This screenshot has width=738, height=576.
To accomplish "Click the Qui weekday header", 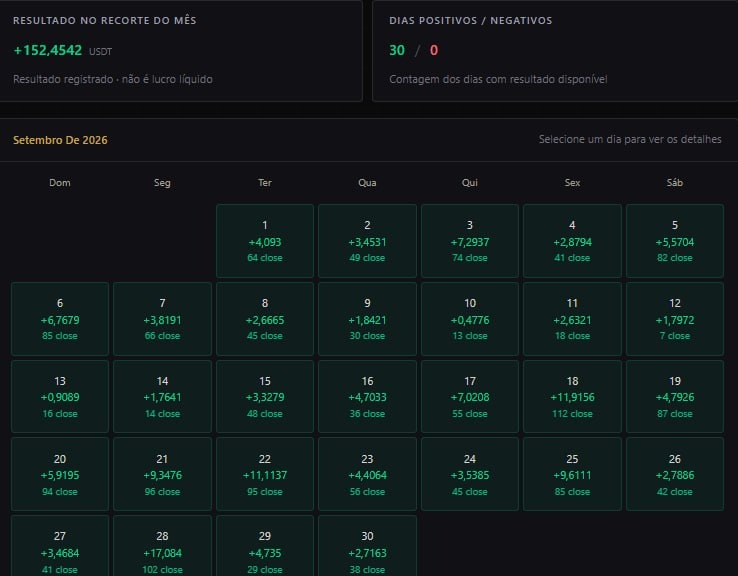I will pos(470,183).
